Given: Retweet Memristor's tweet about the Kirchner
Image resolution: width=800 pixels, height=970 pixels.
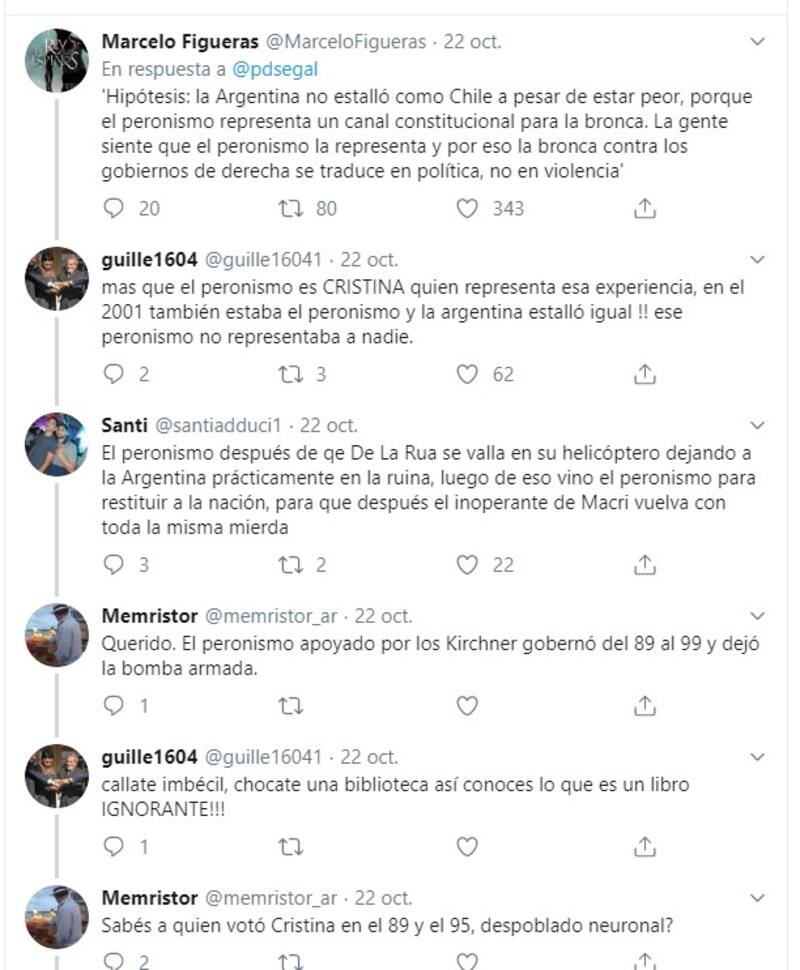Looking at the screenshot, I should [290, 705].
